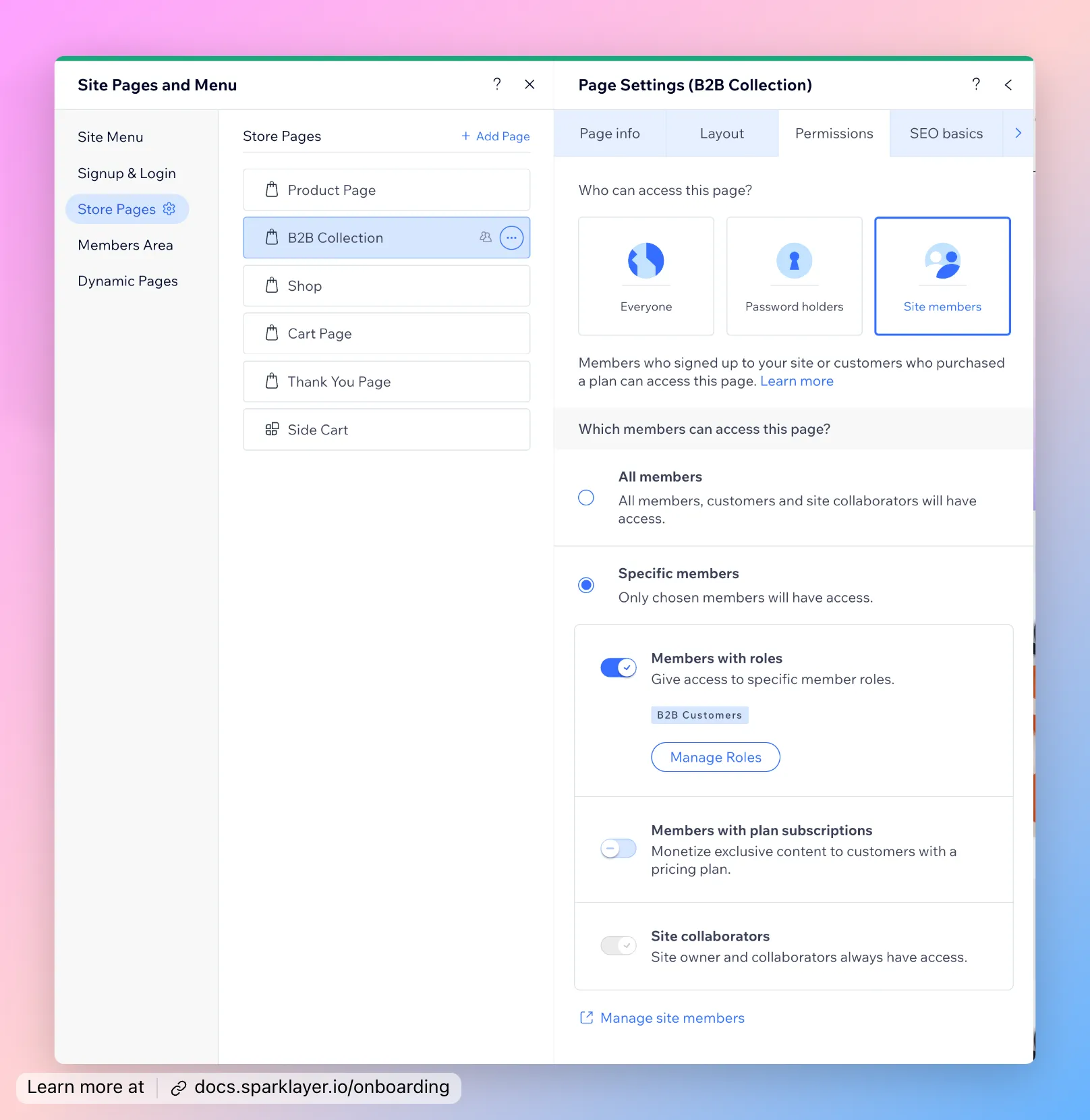The image size is (1090, 1120).
Task: Close the Site Pages and Menu panel
Action: click(529, 84)
